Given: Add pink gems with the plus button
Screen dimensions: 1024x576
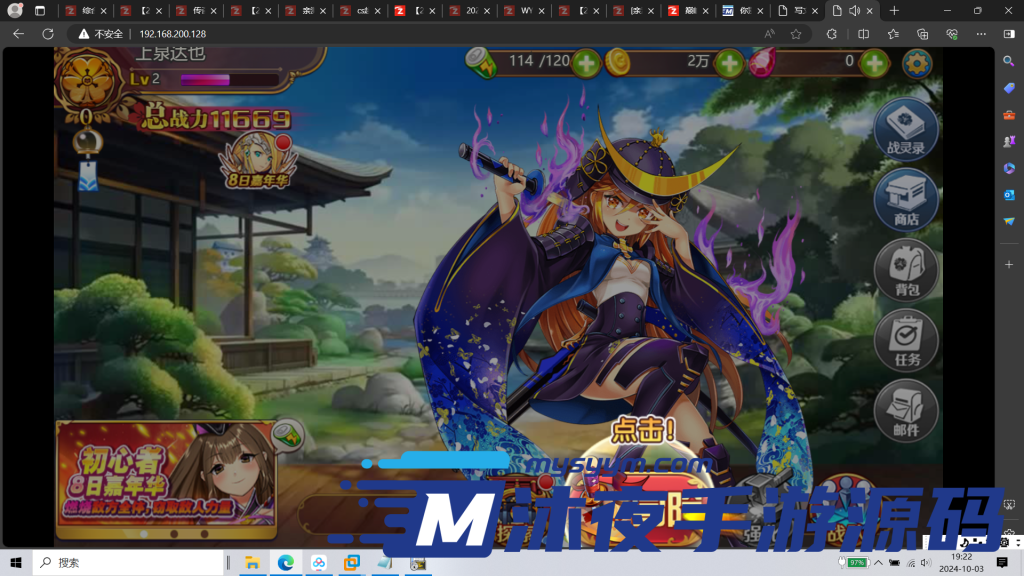Looking at the screenshot, I should point(874,64).
